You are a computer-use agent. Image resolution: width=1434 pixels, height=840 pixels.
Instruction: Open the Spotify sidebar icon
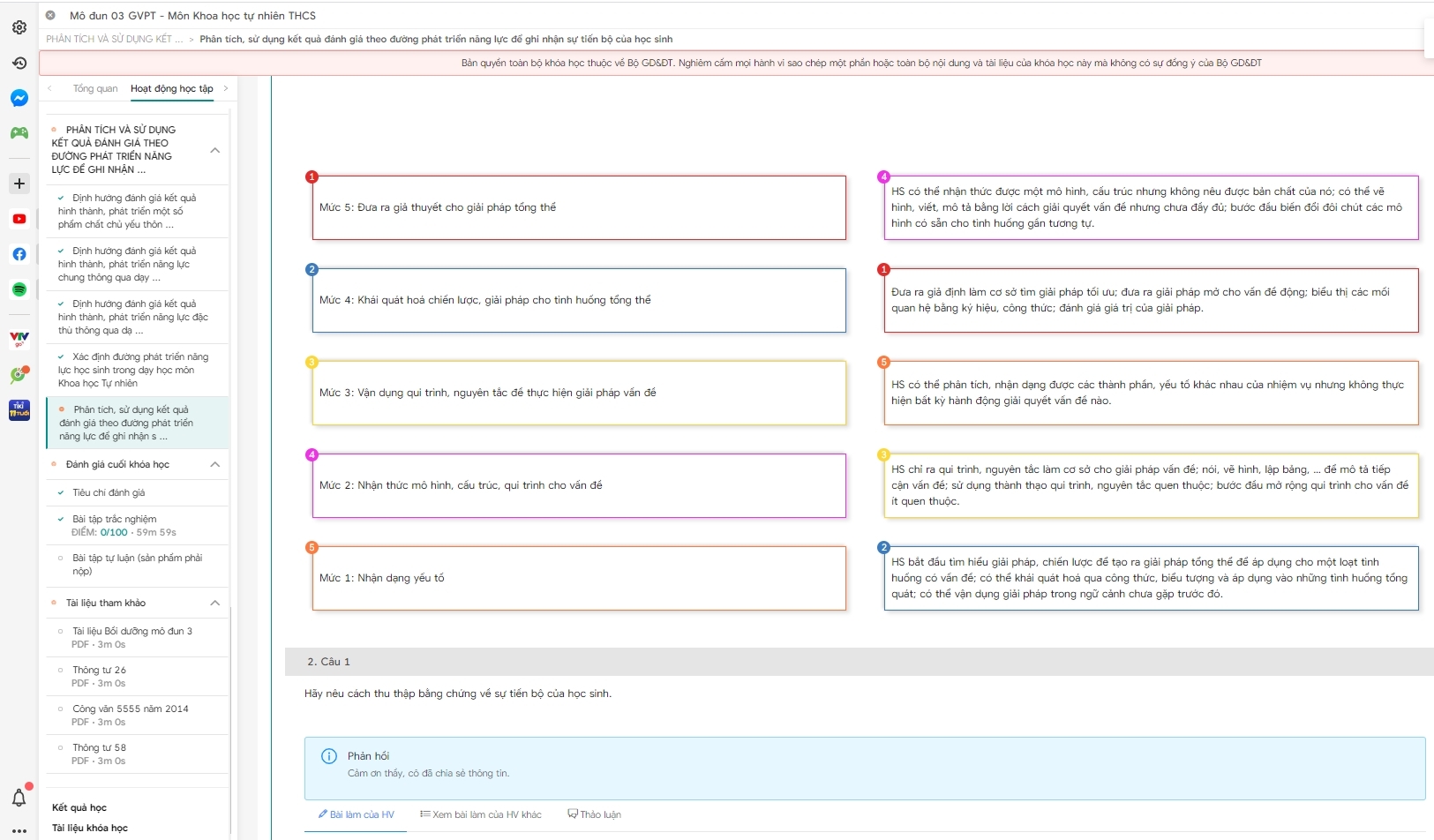pyautogui.click(x=19, y=289)
